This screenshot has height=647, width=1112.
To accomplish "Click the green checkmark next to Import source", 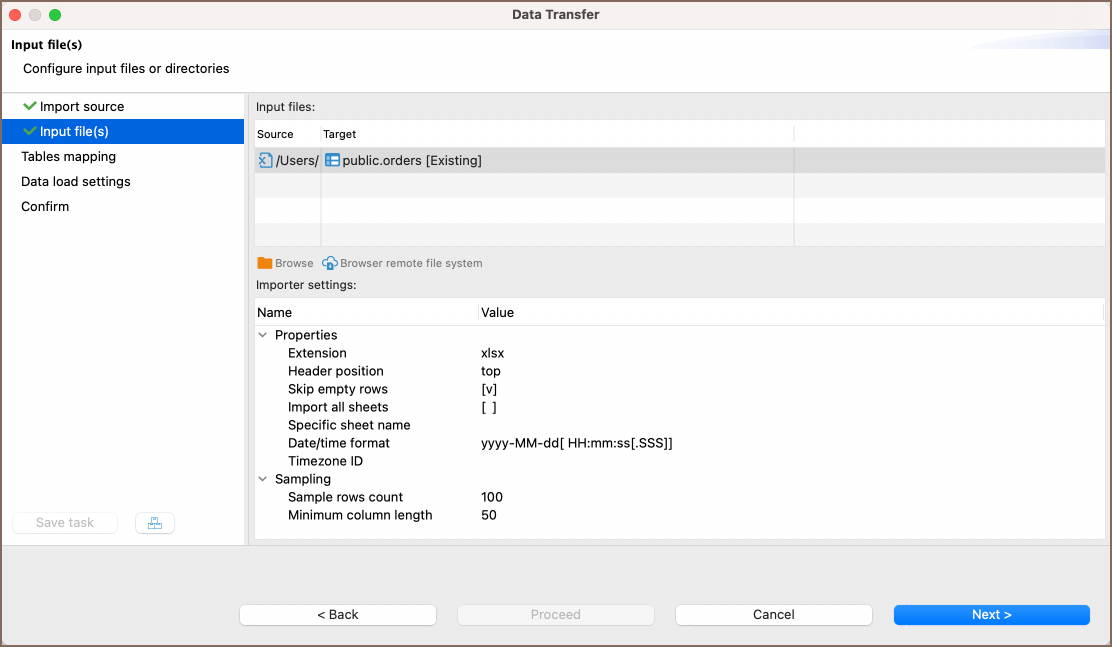I will coord(30,106).
